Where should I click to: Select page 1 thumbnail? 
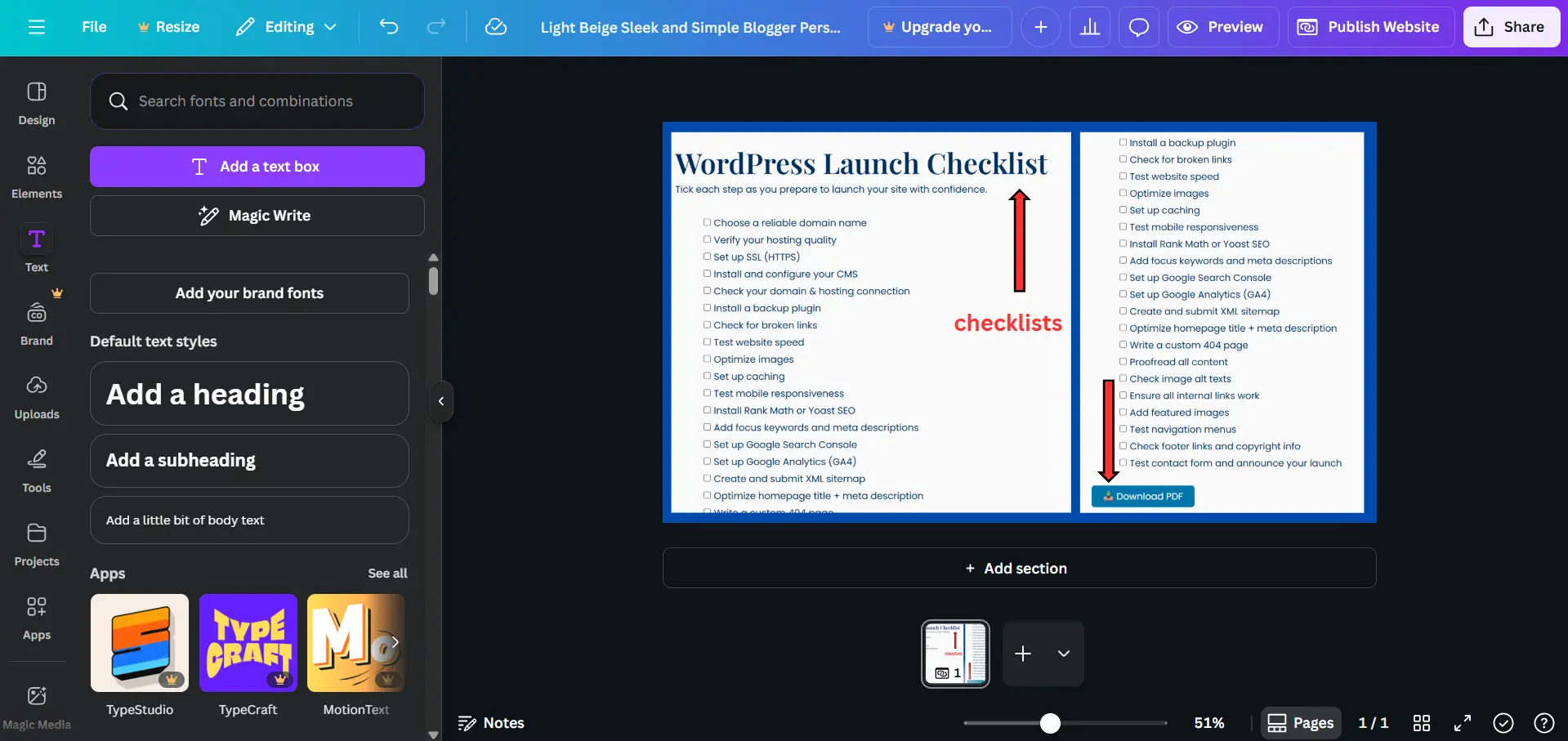[955, 654]
